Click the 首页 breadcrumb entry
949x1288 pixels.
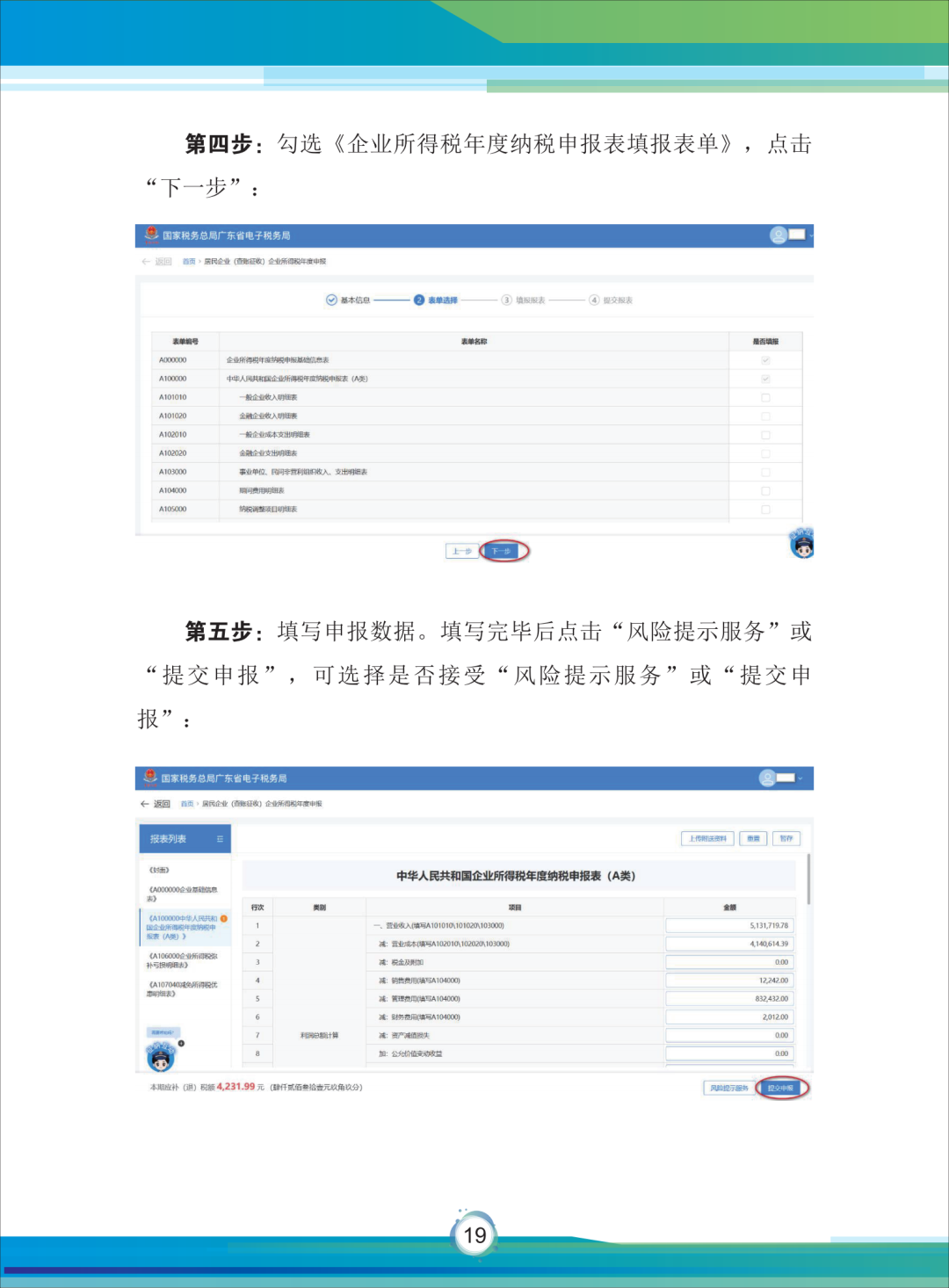[x=188, y=262]
